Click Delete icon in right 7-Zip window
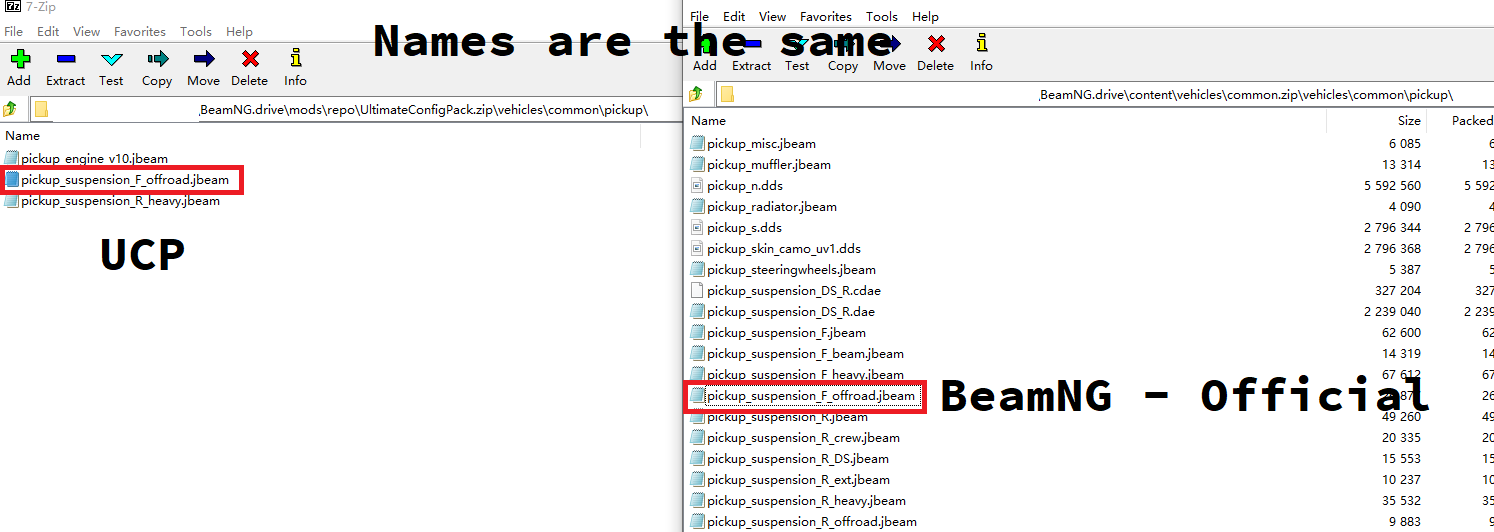This screenshot has height=532, width=1494. (936, 44)
